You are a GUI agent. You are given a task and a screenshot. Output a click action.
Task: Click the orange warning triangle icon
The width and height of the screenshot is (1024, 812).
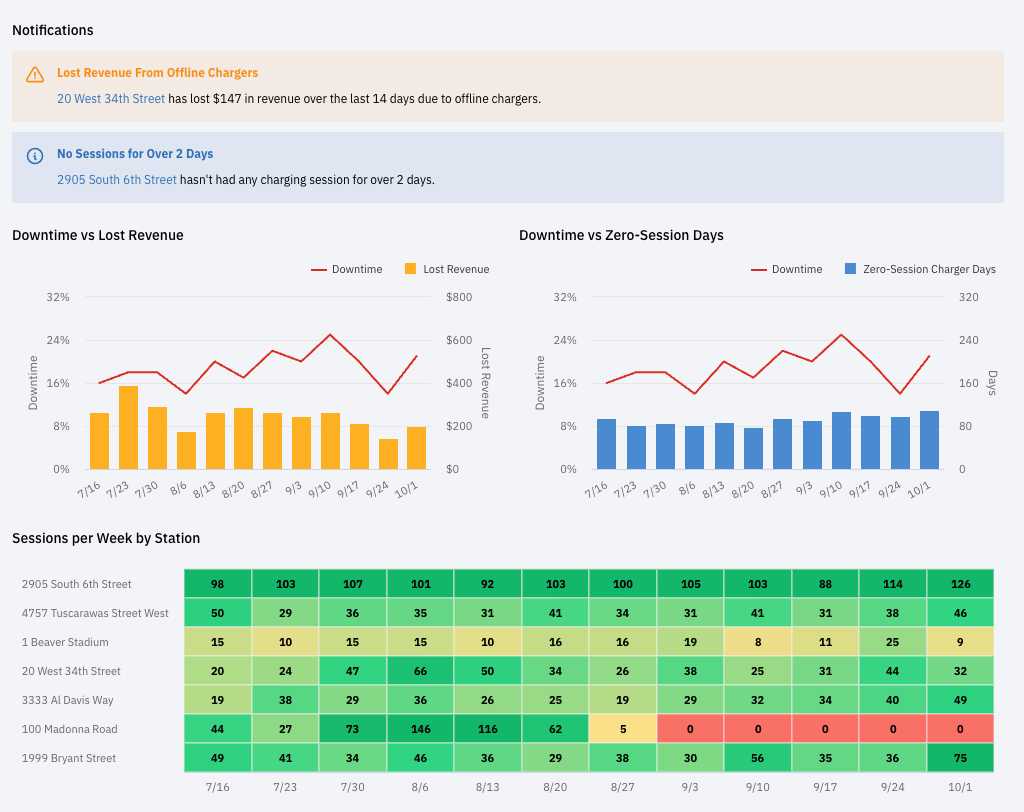click(35, 74)
